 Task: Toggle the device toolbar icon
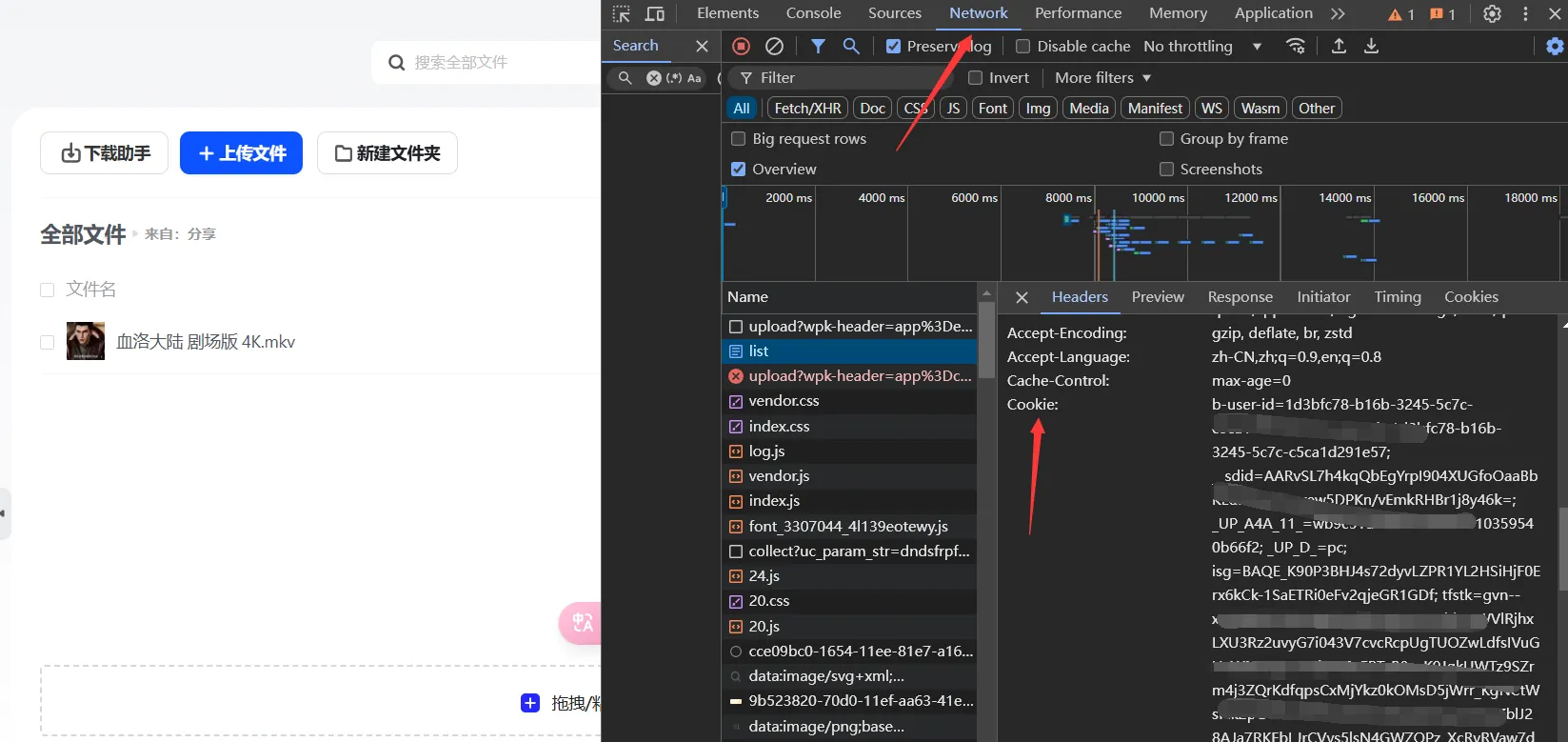pos(655,13)
